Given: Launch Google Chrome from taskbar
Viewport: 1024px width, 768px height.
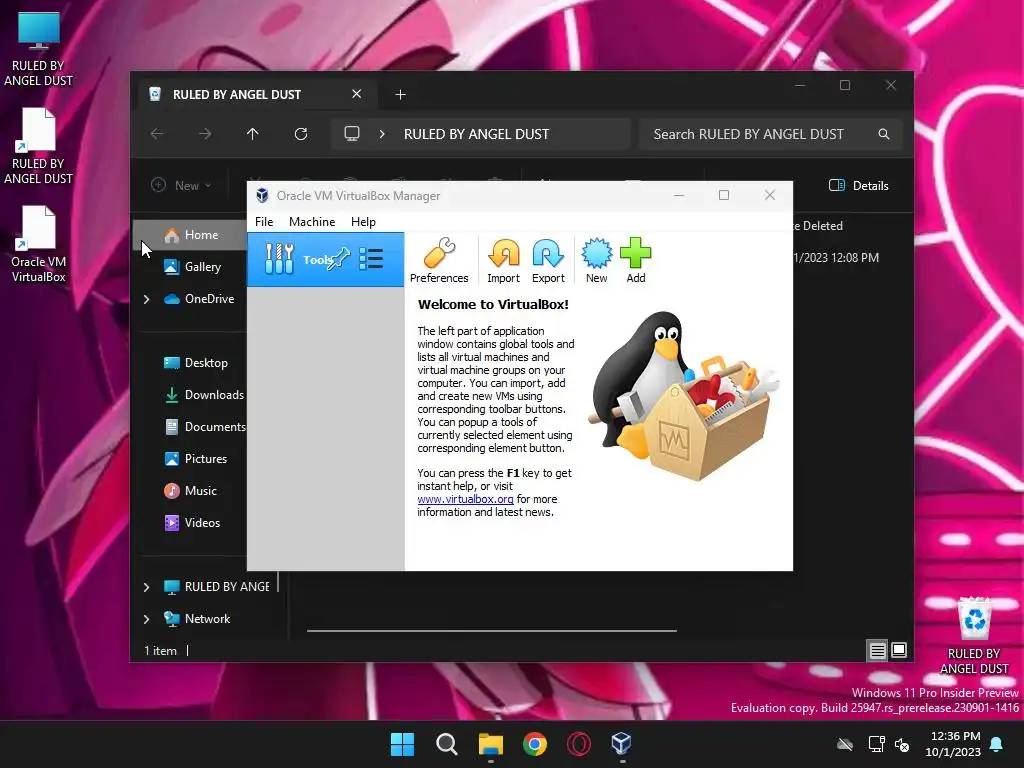Looking at the screenshot, I should (x=535, y=744).
